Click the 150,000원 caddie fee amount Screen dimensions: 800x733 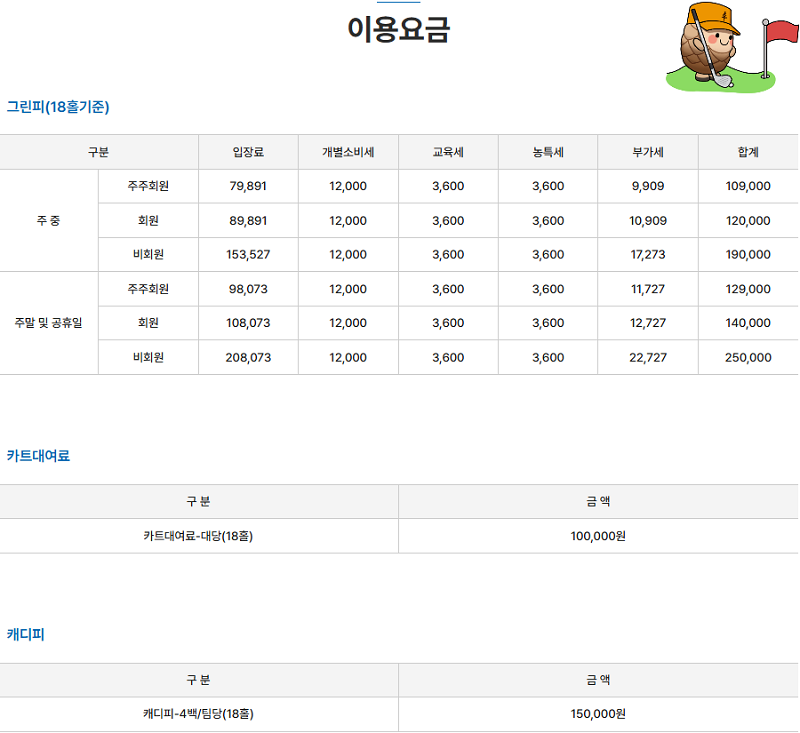(x=598, y=714)
